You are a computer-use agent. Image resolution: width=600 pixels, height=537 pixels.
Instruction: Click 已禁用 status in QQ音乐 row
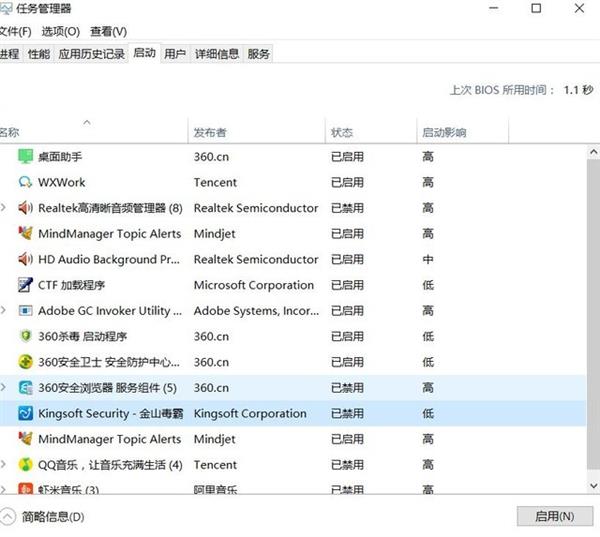[x=347, y=465]
